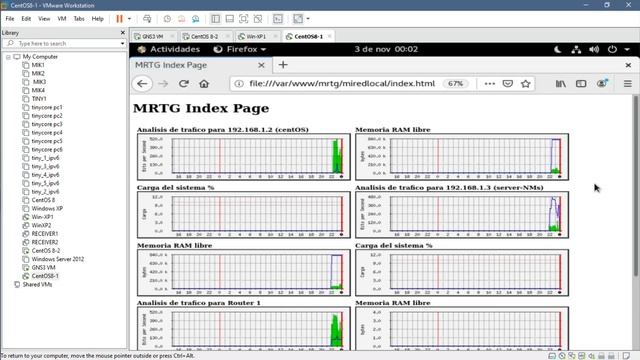Image resolution: width=640 pixels, height=360 pixels.
Task: Switch to the GNS3 VM tab
Action: pyautogui.click(x=153, y=36)
